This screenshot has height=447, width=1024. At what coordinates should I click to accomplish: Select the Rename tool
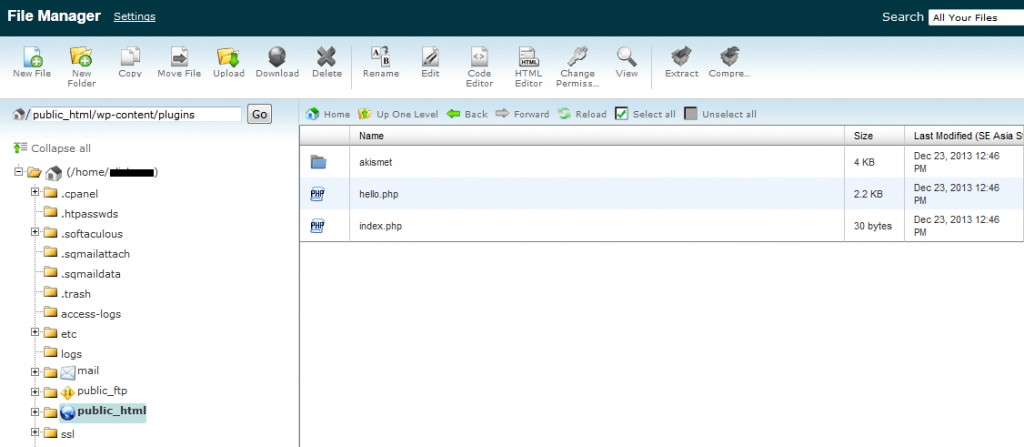coord(381,63)
